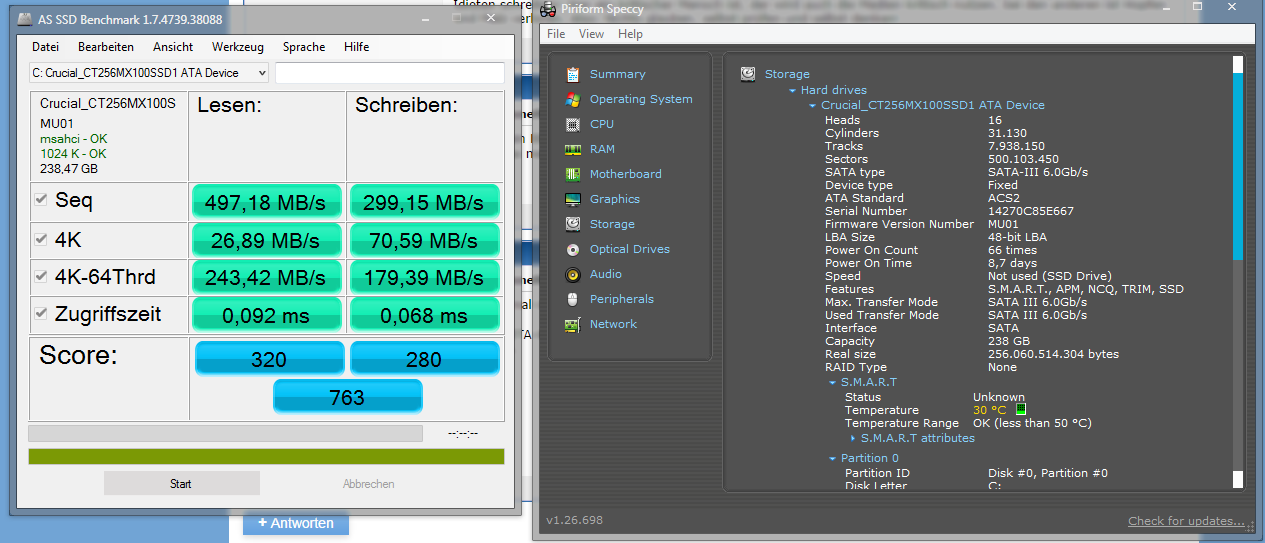This screenshot has width=1265, height=543.
Task: Click the Abbrechen button
Action: [369, 484]
